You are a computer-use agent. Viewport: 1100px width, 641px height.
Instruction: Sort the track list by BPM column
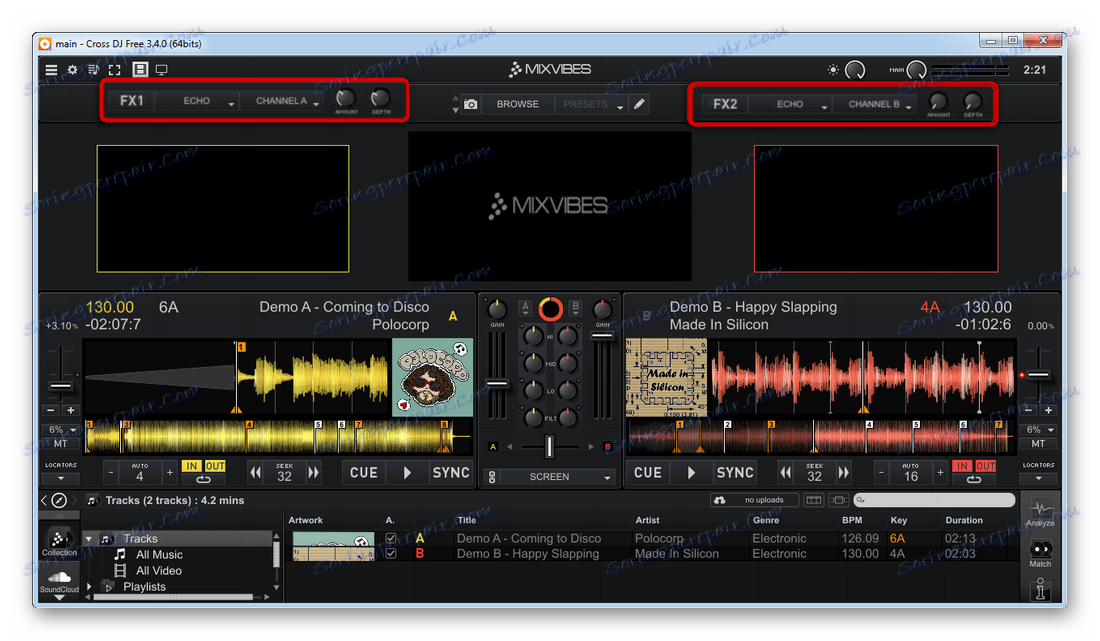(x=854, y=520)
